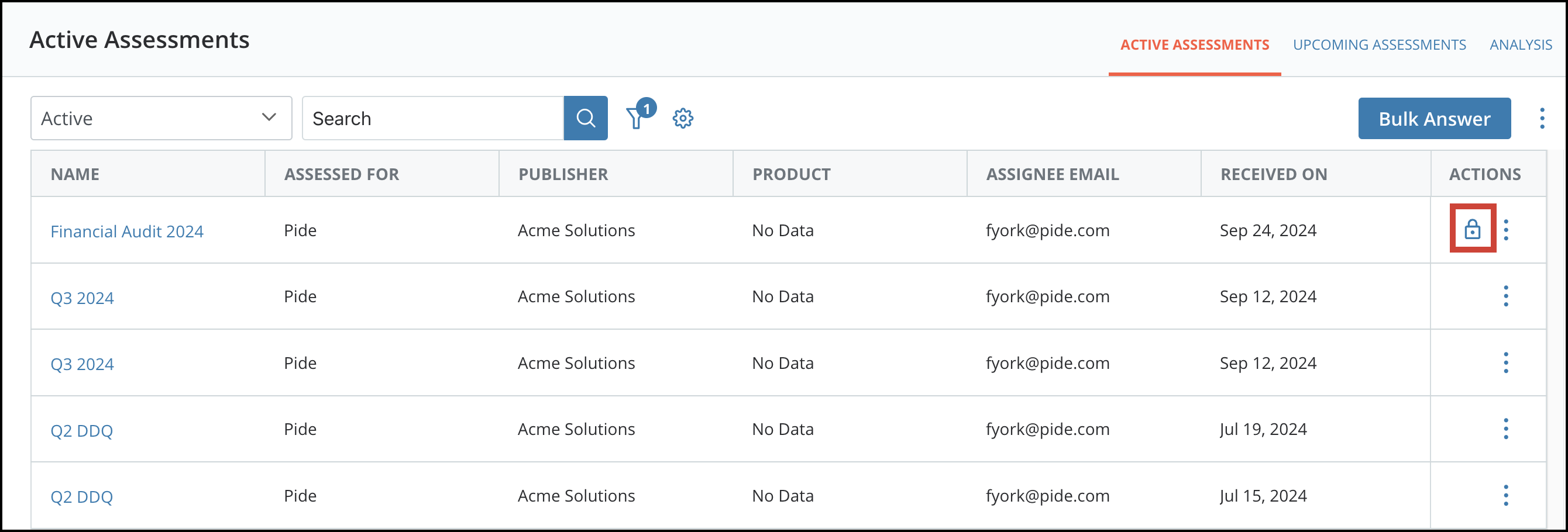Viewport: 1568px width, 532px height.
Task: Open more options next to Bulk Answer
Action: [x=1542, y=118]
